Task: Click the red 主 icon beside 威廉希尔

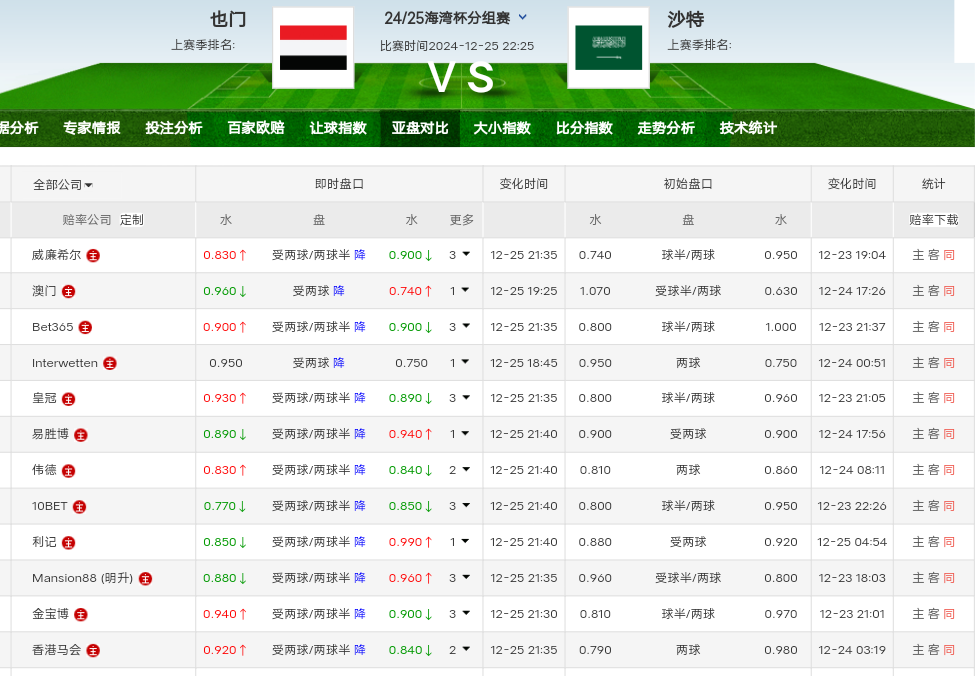Action: 93,256
